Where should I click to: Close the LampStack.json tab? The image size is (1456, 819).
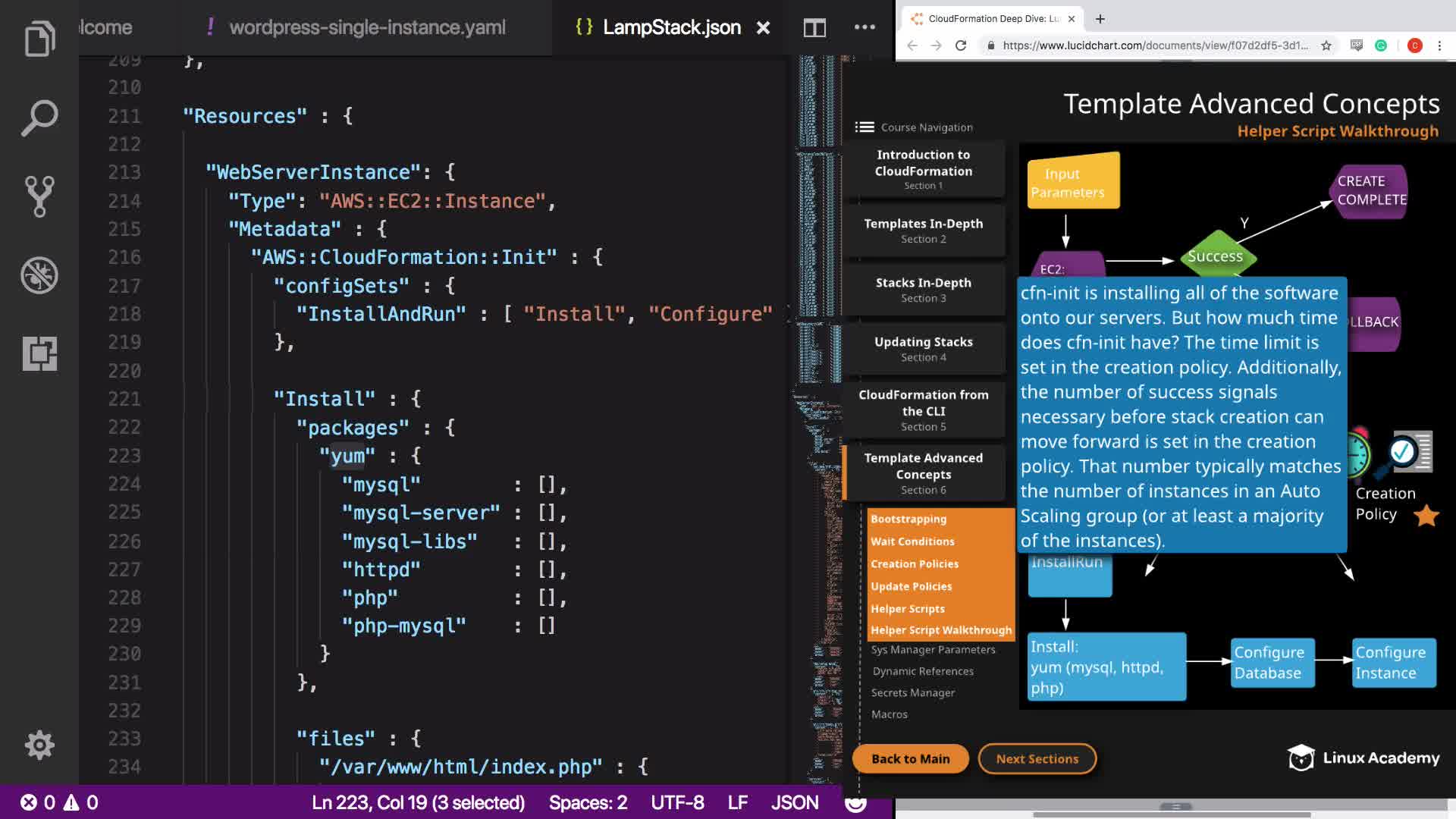coord(763,28)
